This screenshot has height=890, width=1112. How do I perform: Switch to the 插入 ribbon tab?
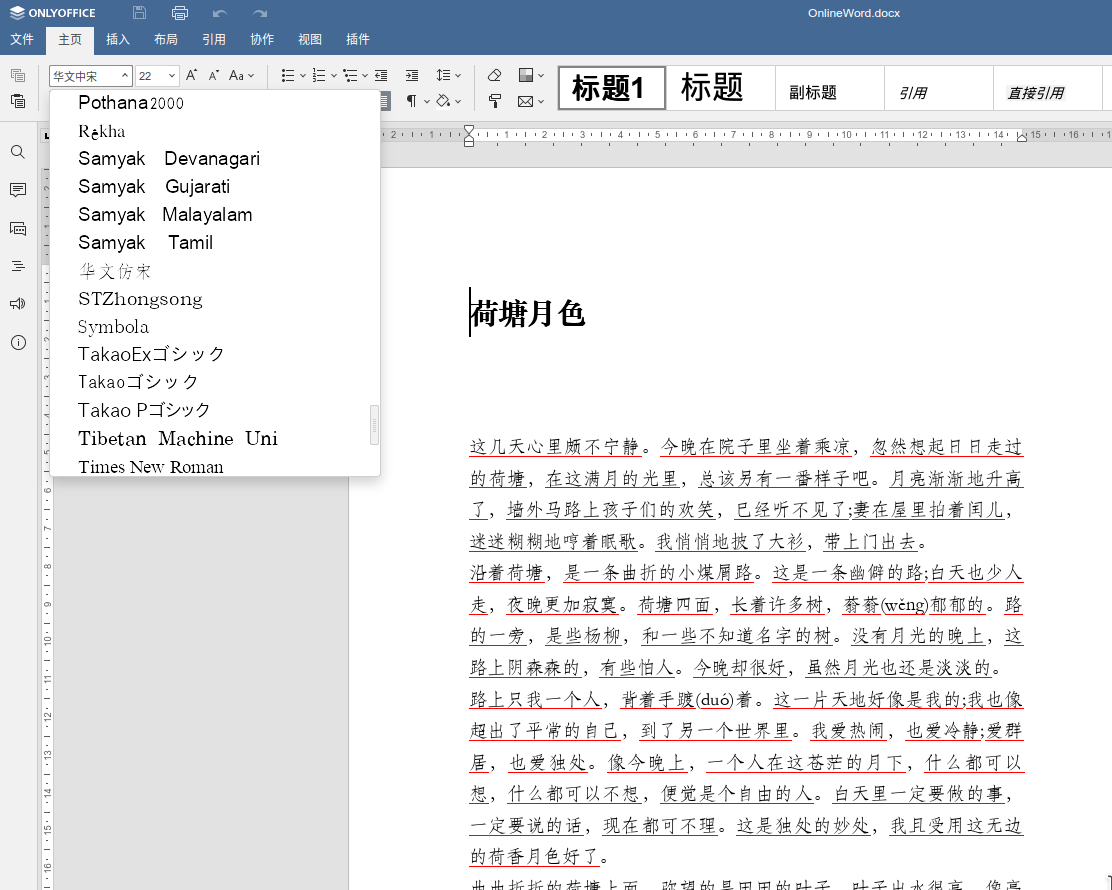click(118, 40)
